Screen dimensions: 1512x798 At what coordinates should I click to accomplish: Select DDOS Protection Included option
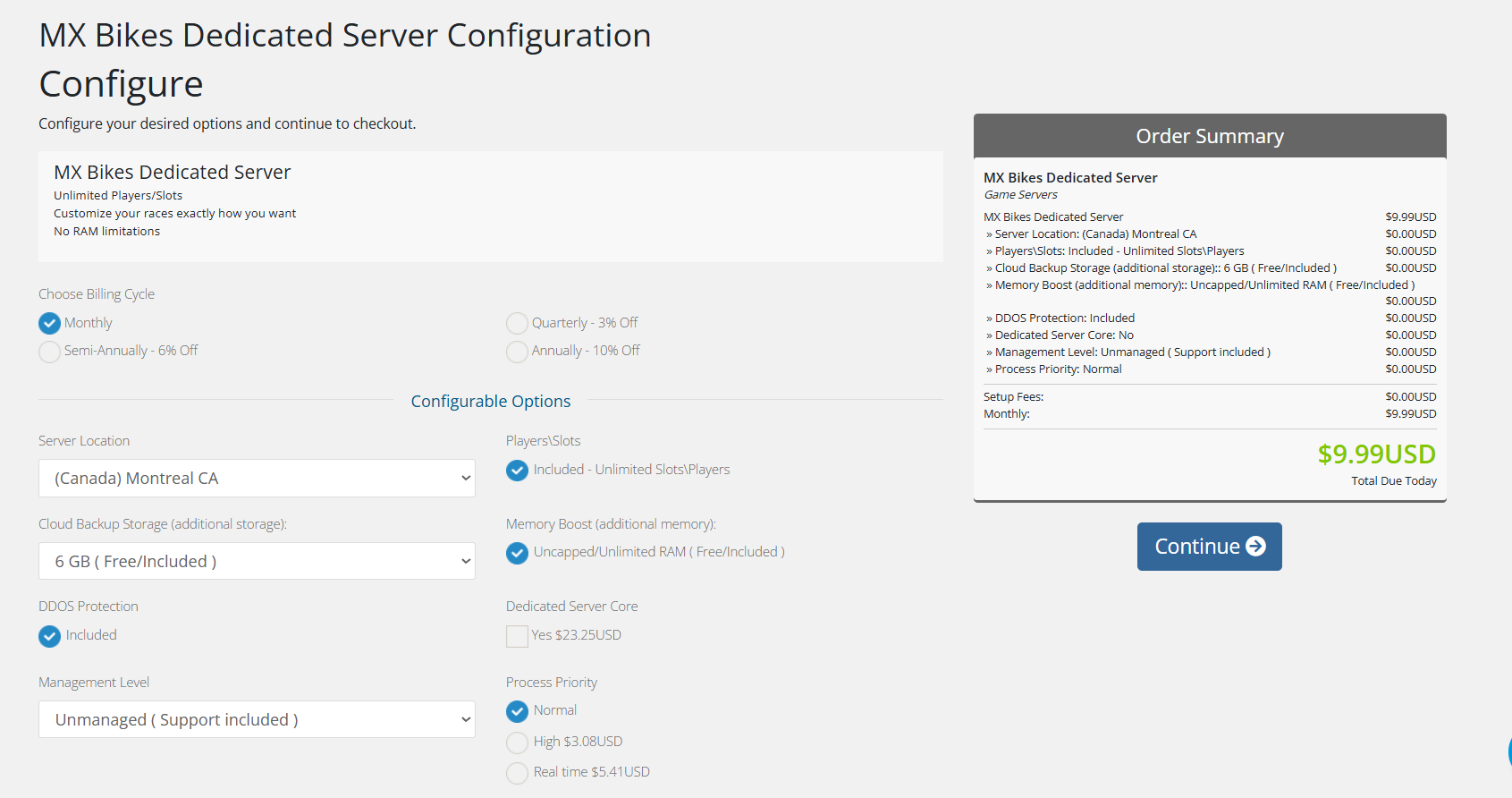[x=50, y=636]
